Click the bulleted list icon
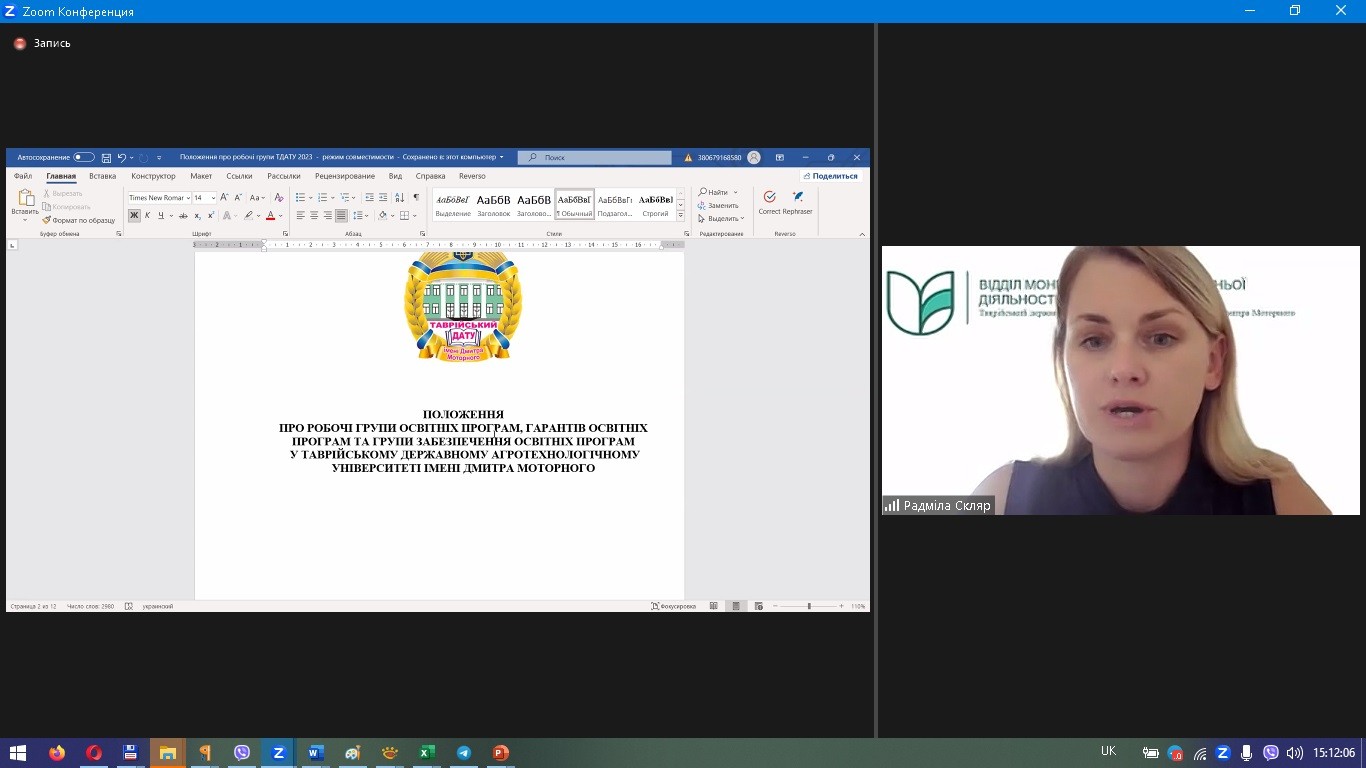The image size is (1366, 768). point(300,197)
